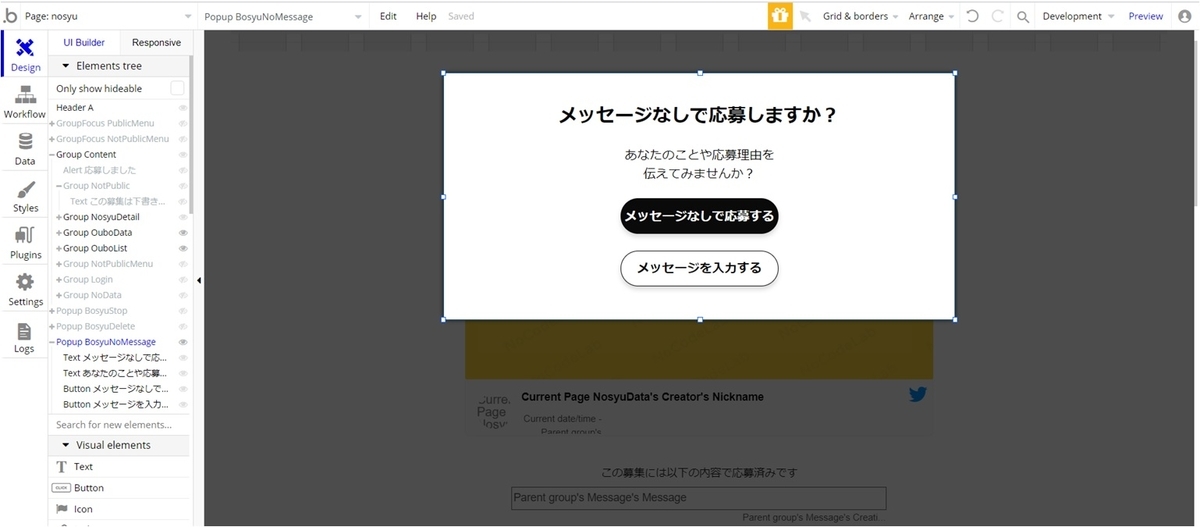Screen dimensions: 1200x527
Task: Open the Design tab in sidebar
Action: pos(25,55)
